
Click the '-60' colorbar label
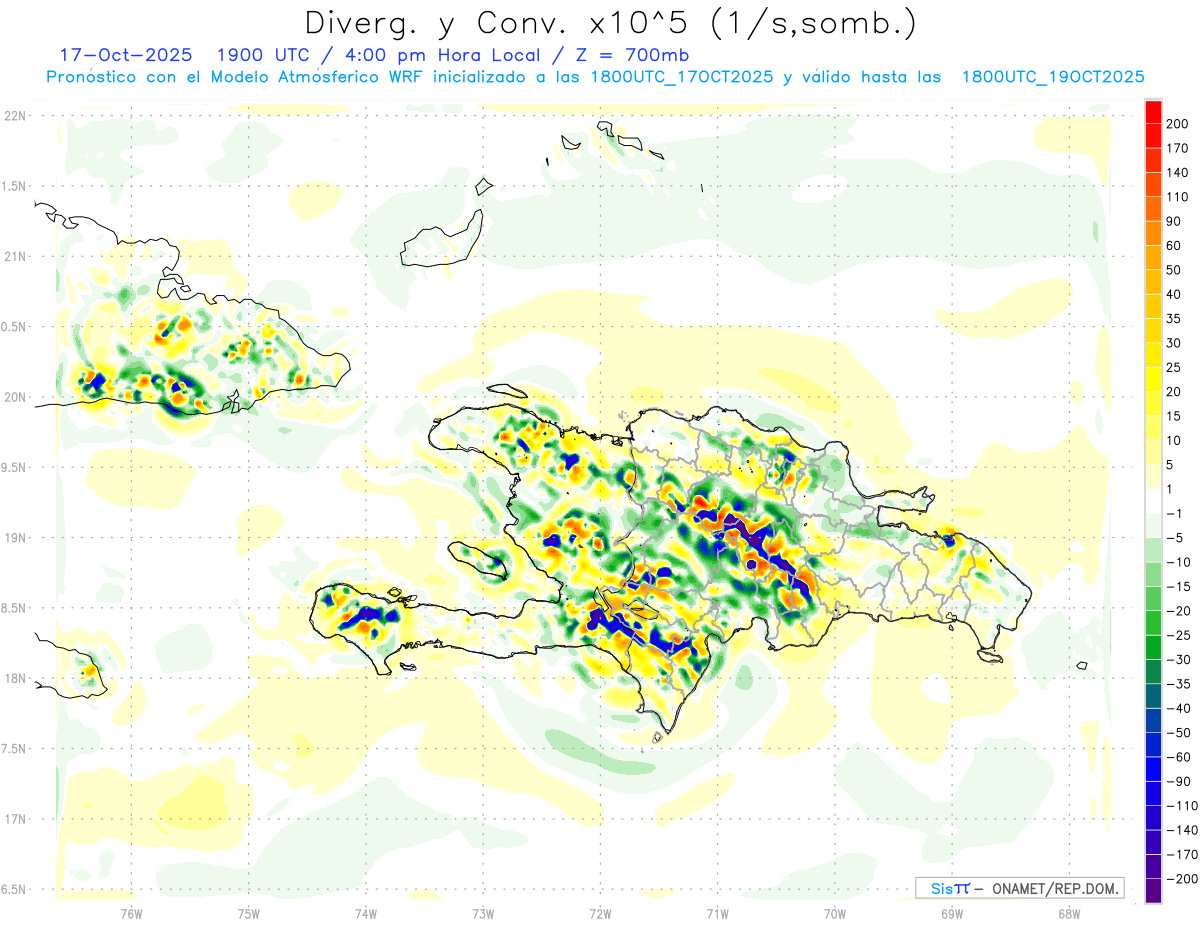pos(1181,757)
